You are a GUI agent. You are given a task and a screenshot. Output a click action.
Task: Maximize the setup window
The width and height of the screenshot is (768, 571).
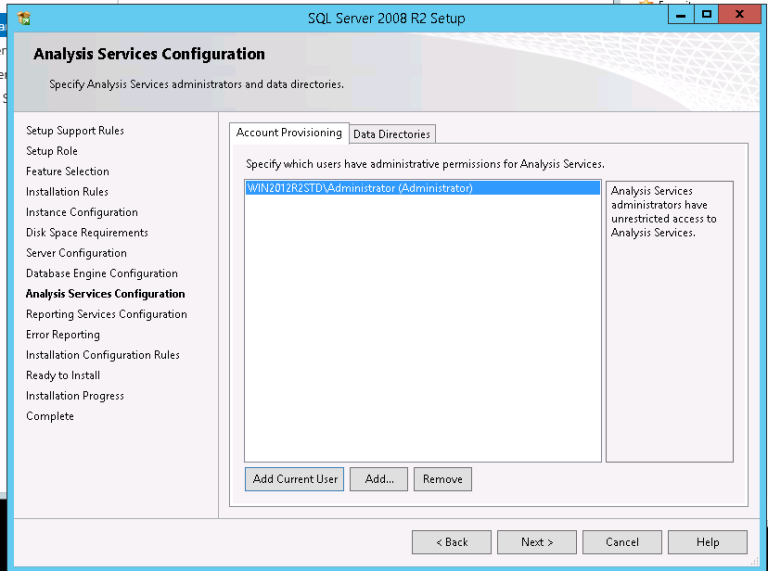(706, 15)
